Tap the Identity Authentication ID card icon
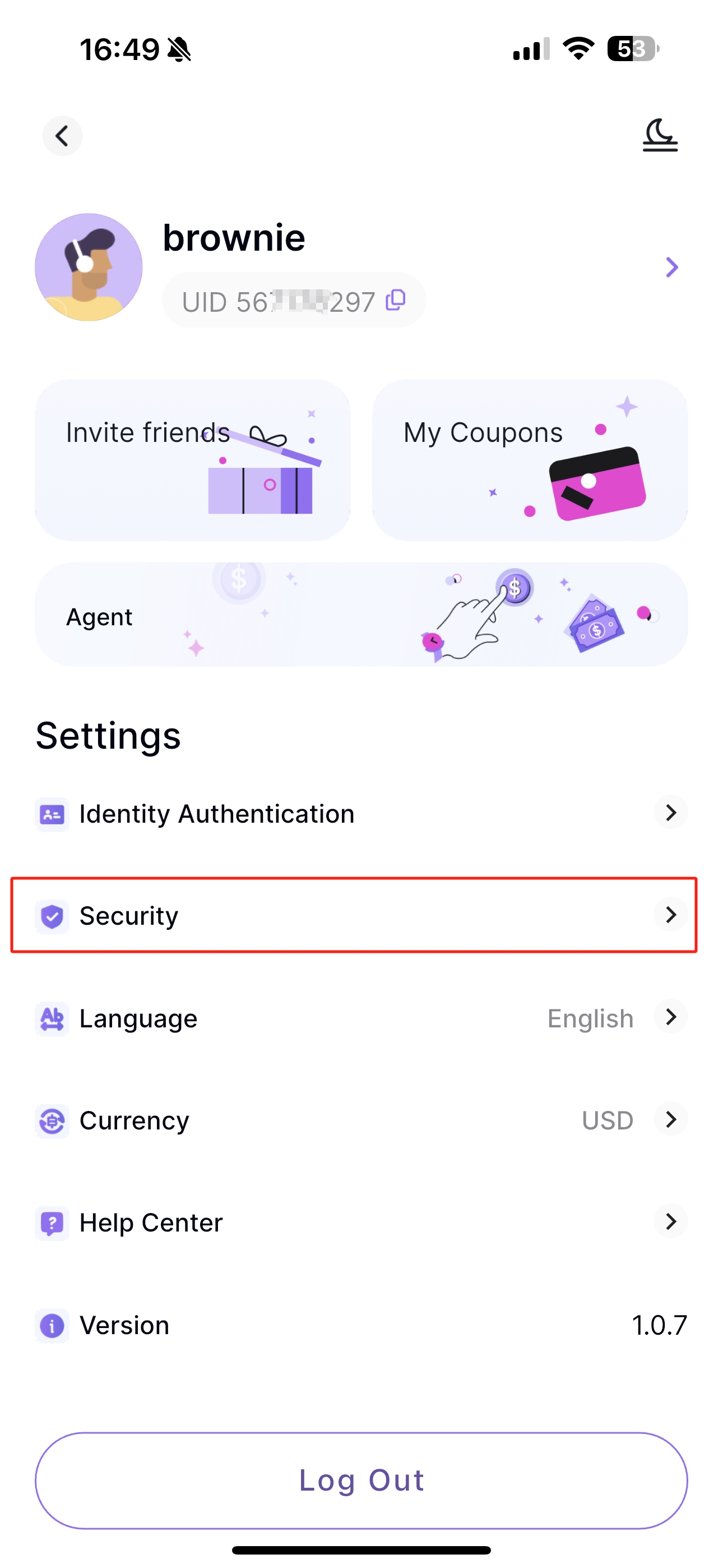723x1568 pixels. click(52, 814)
